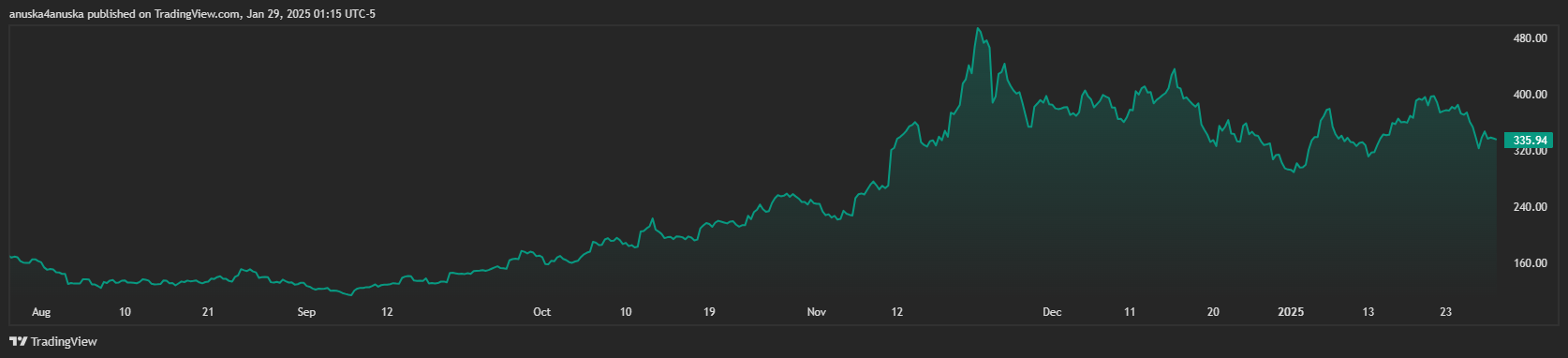Click the 13 date label after 2025
Viewport: 1568px width, 358px height.
click(x=1368, y=312)
